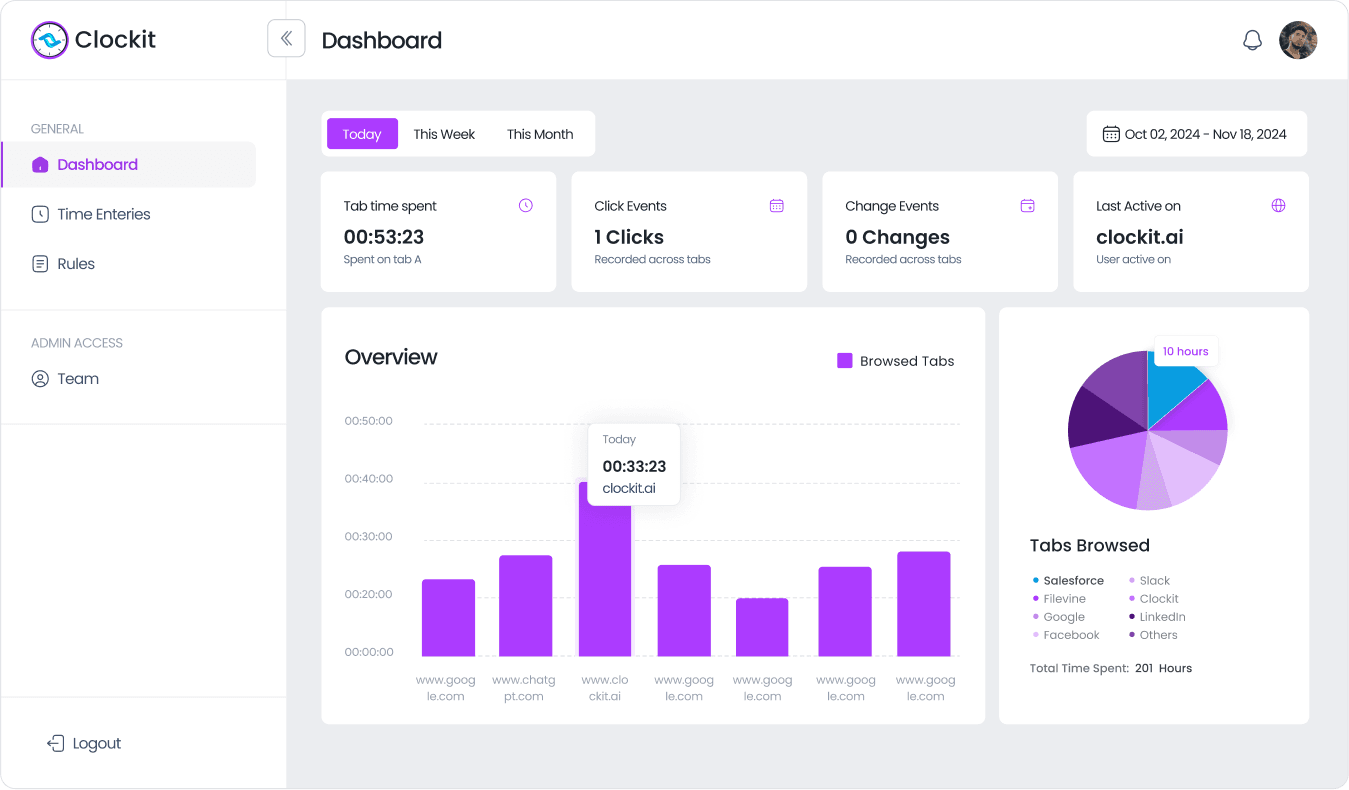Click the Logout button

(84, 743)
